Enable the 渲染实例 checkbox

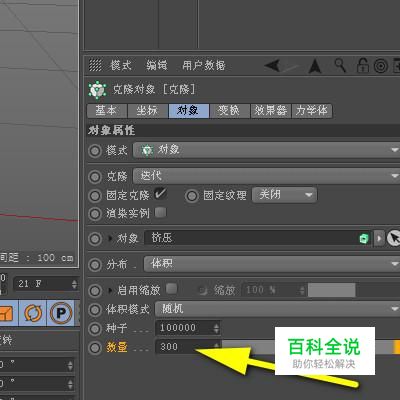click(160, 212)
